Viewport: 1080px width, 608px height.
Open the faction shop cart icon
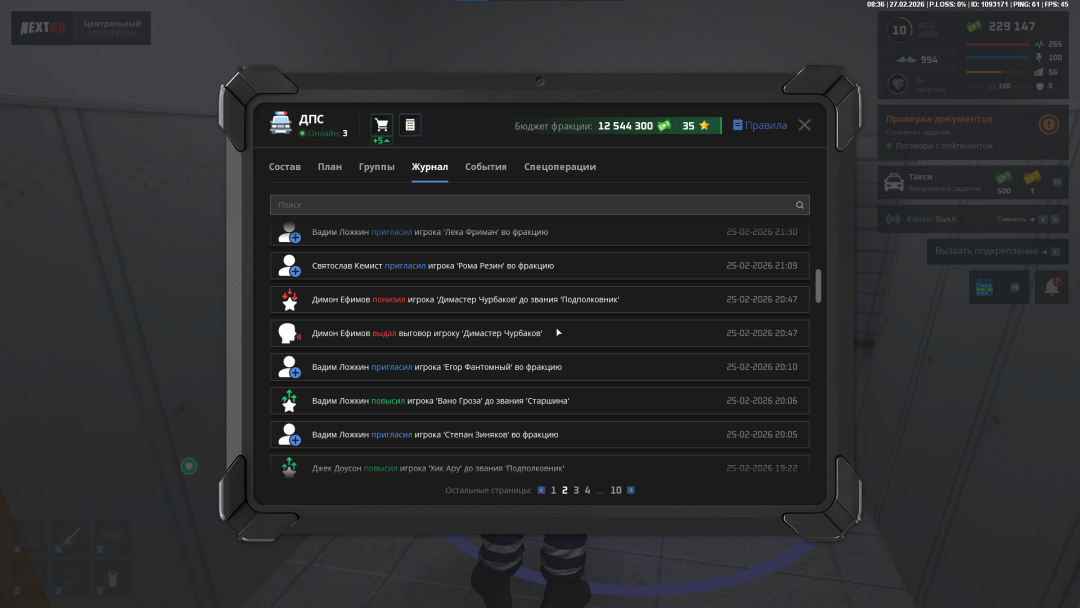tap(381, 125)
